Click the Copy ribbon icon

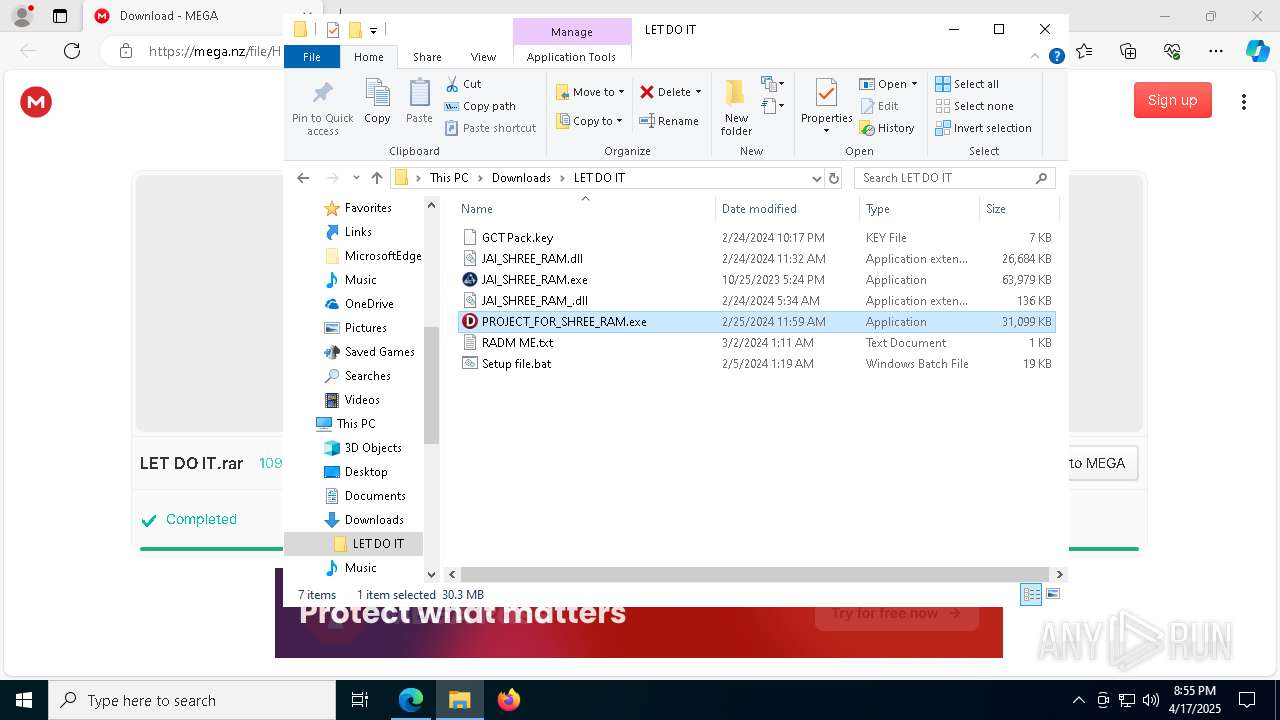point(377,94)
